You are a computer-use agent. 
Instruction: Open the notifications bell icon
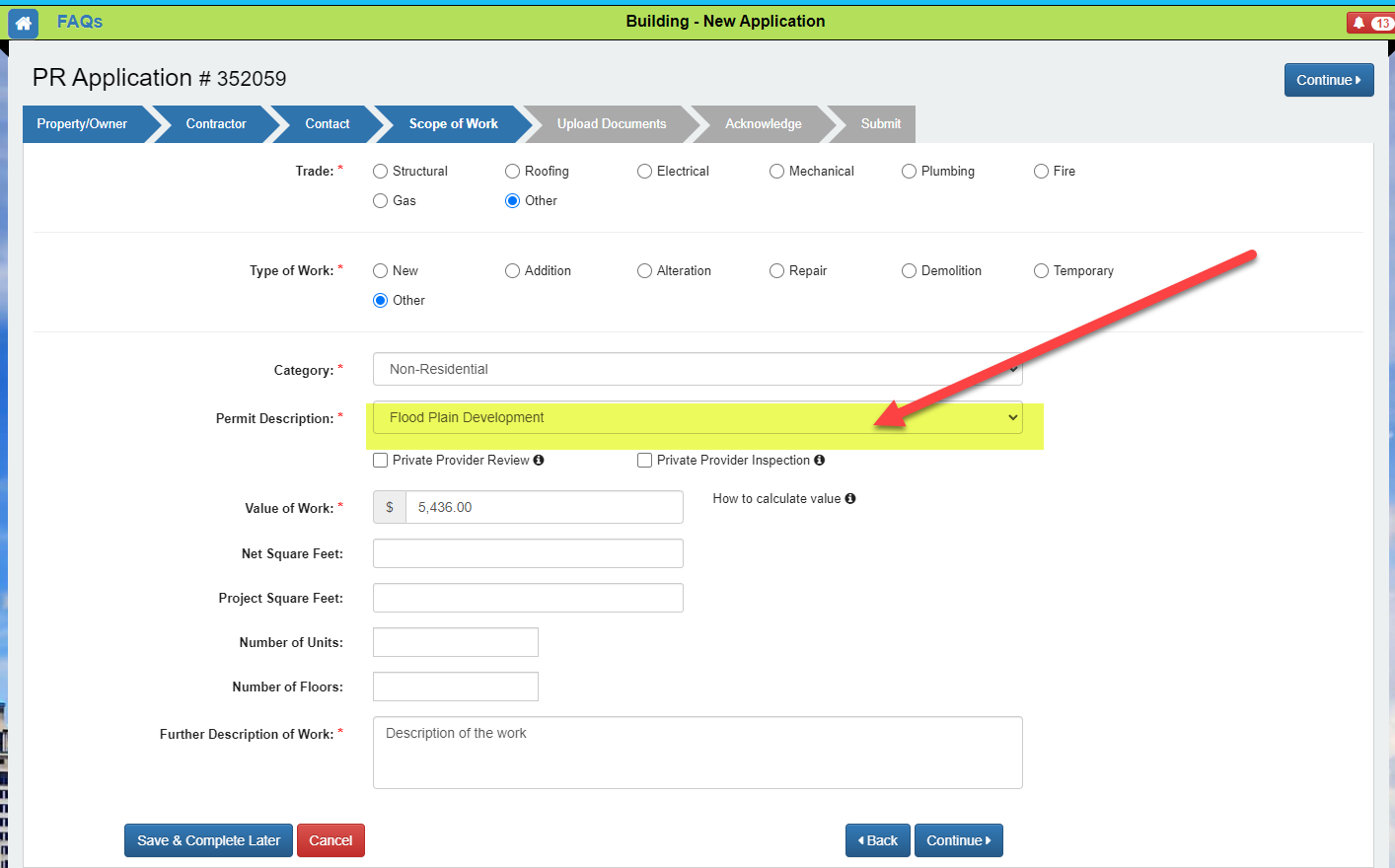[1358, 23]
